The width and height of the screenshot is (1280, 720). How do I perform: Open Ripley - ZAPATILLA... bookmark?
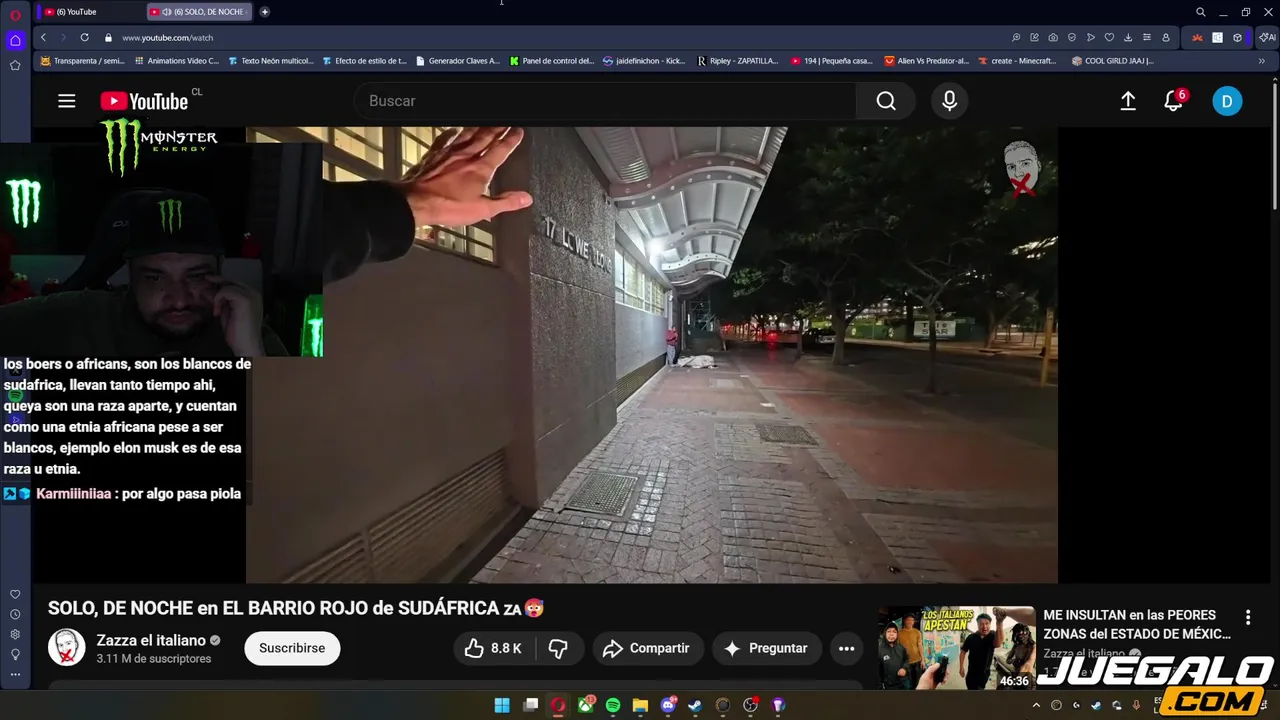(x=738, y=61)
